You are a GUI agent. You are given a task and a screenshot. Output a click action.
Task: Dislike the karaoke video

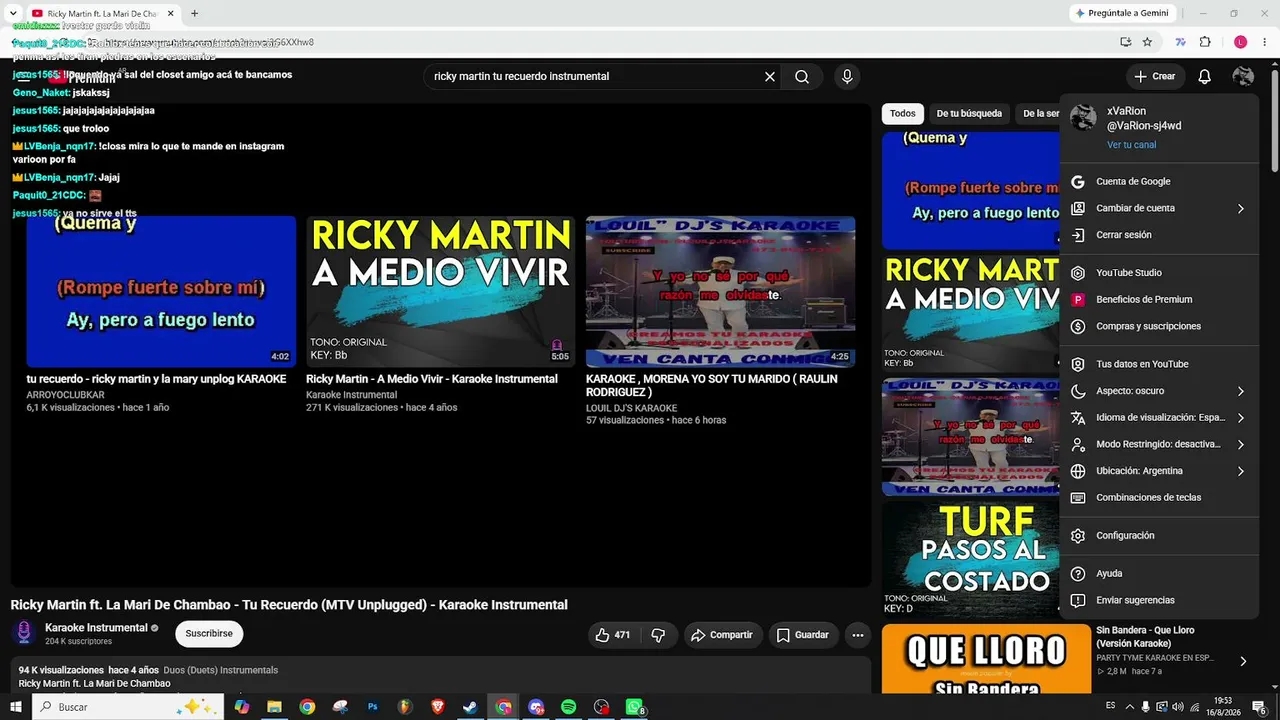tap(658, 635)
